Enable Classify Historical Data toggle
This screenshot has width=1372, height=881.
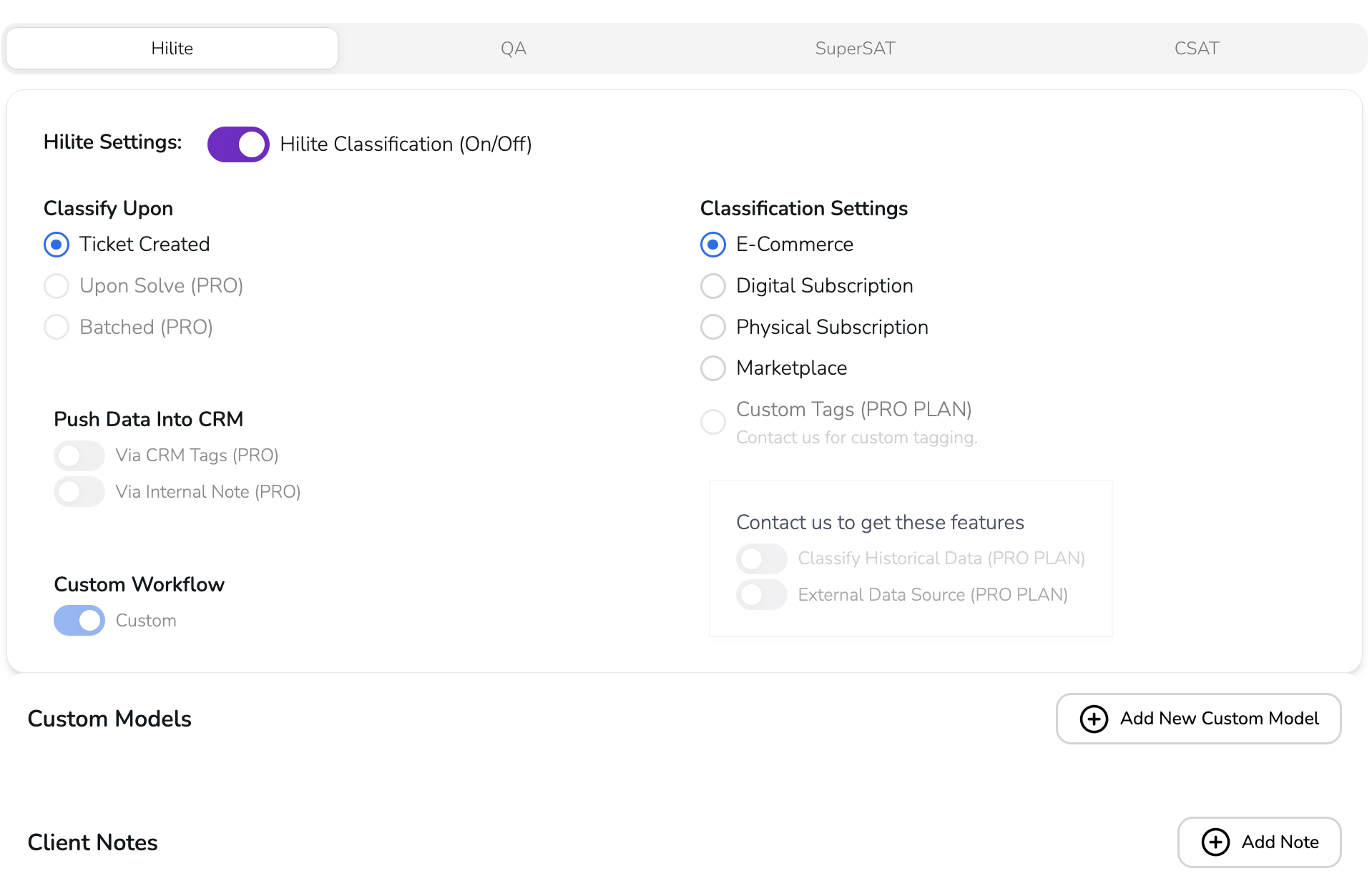[x=762, y=558]
